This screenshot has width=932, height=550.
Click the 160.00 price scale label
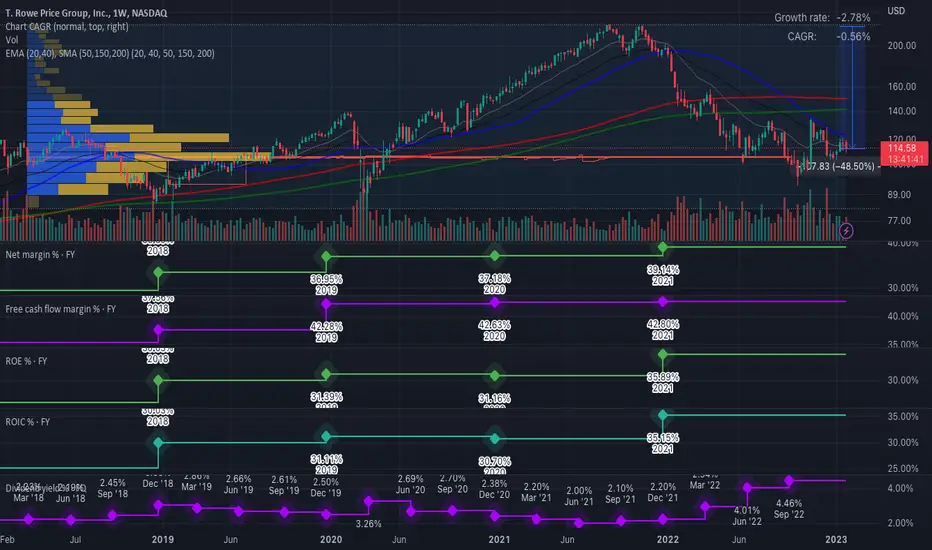click(902, 87)
